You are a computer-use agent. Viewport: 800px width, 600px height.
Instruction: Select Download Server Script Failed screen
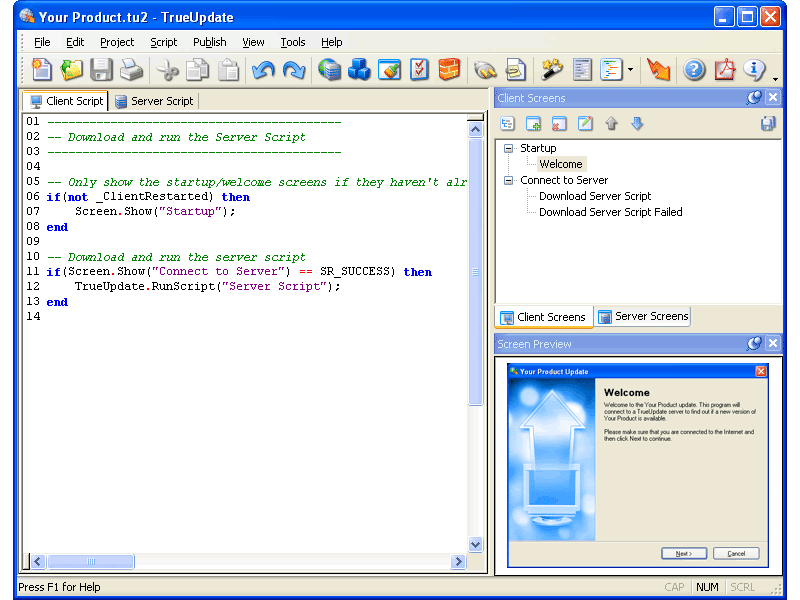coord(610,212)
